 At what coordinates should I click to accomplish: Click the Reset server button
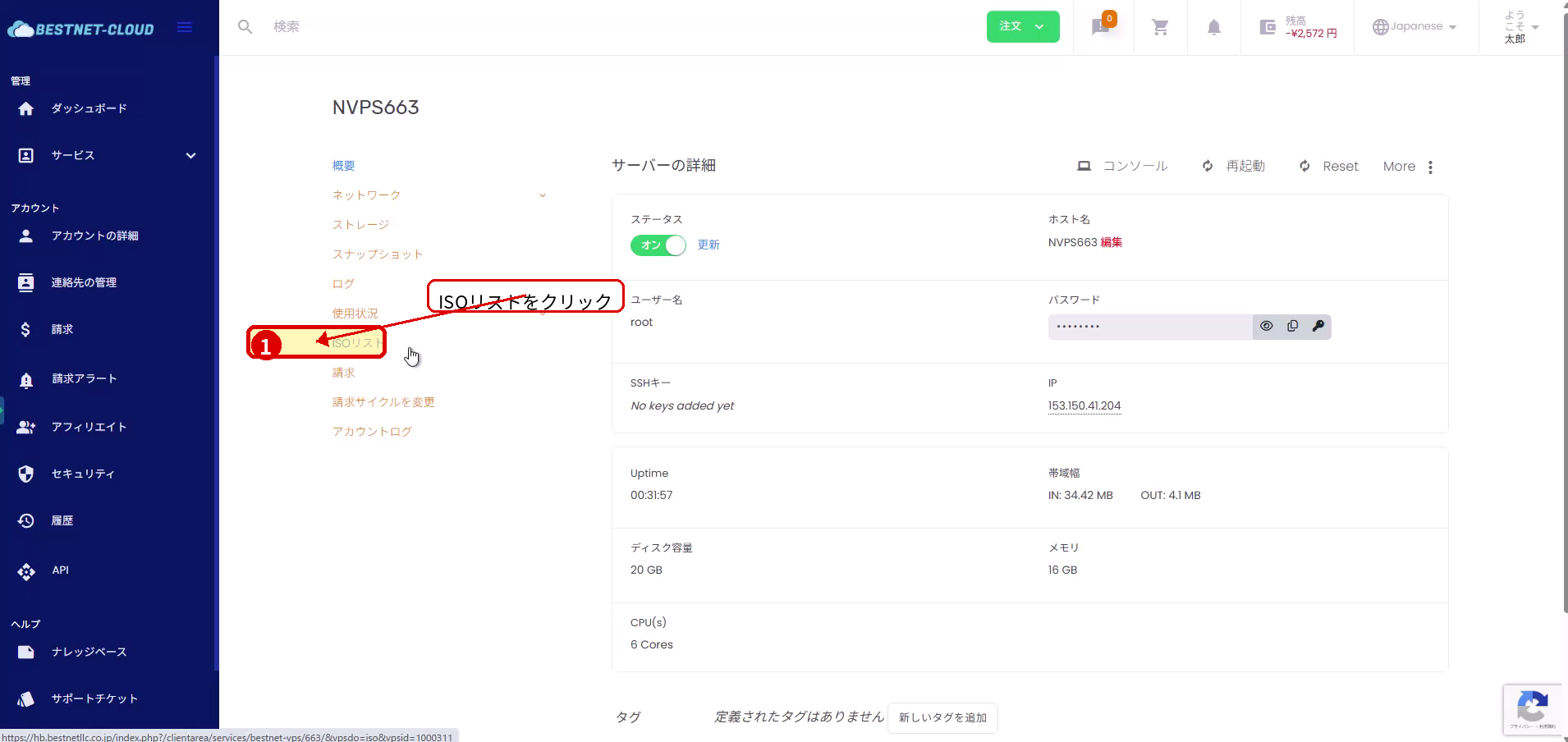point(1328,166)
